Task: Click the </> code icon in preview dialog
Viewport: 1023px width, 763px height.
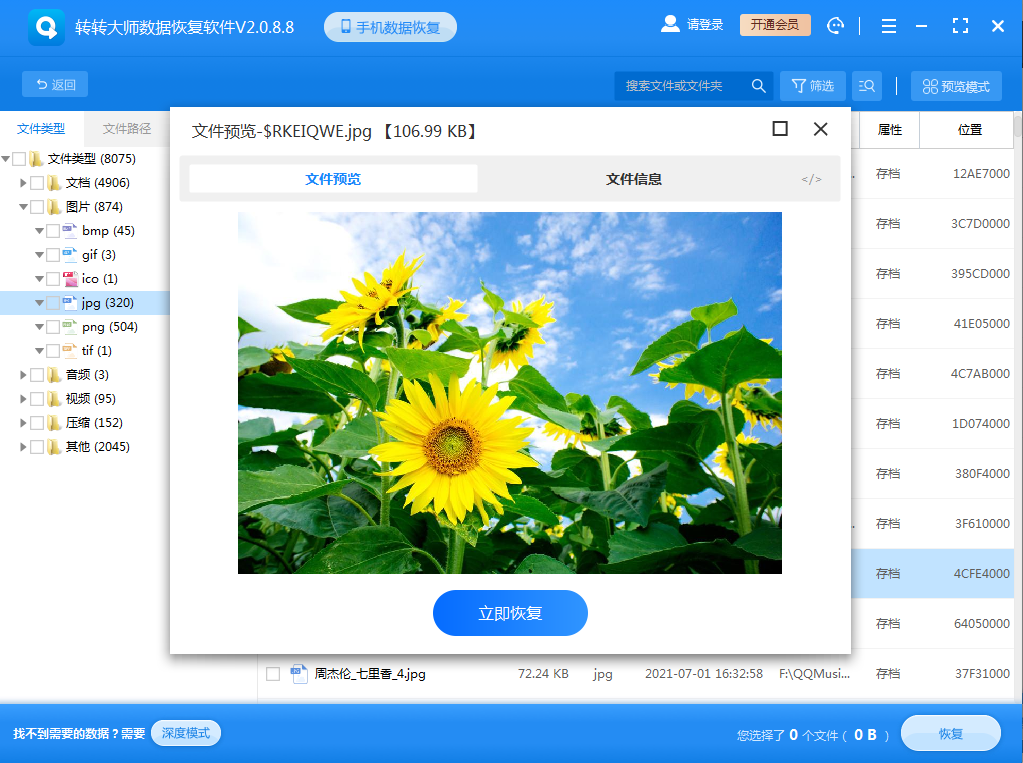Action: 812,179
